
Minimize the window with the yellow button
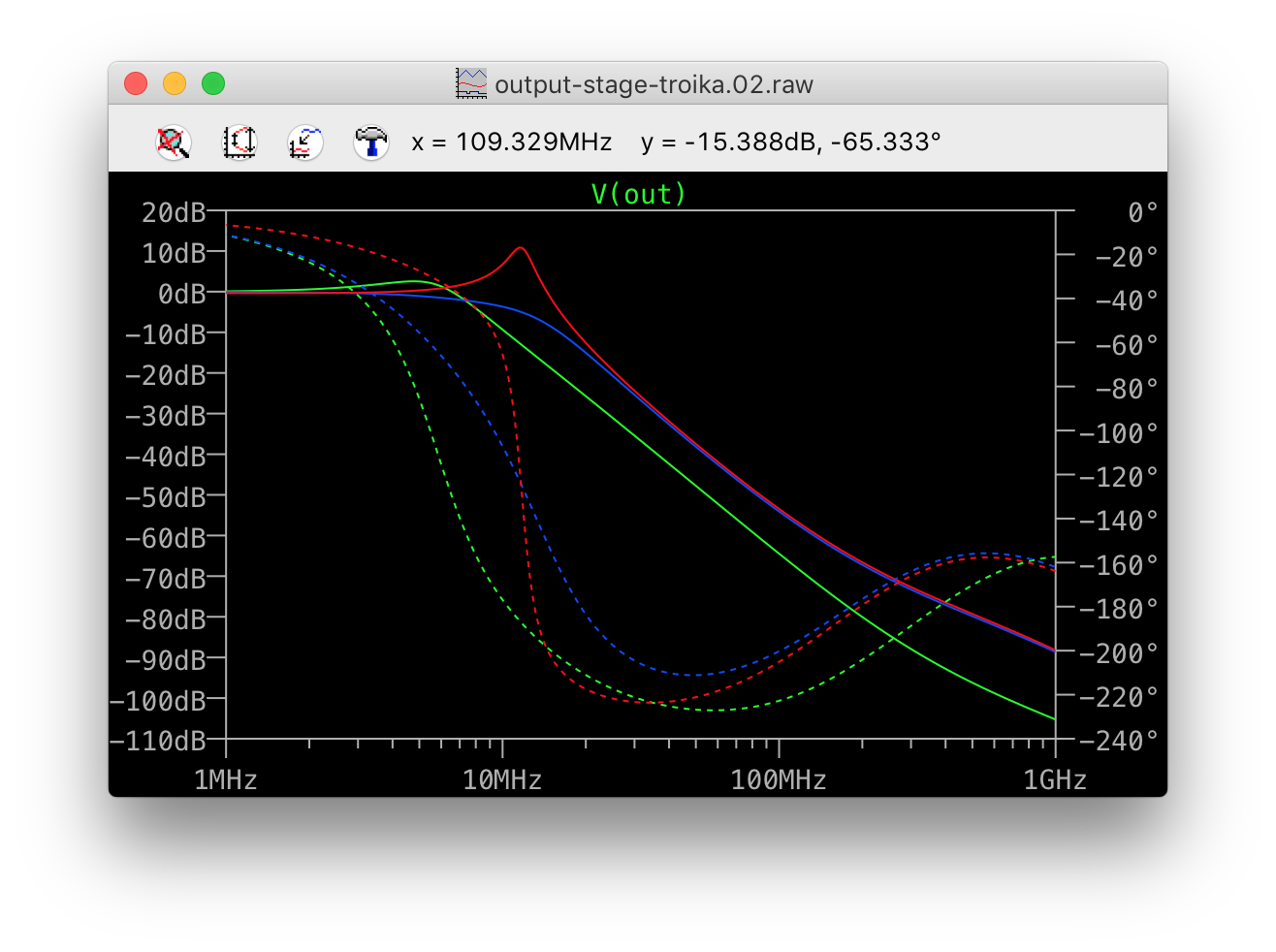[175, 84]
